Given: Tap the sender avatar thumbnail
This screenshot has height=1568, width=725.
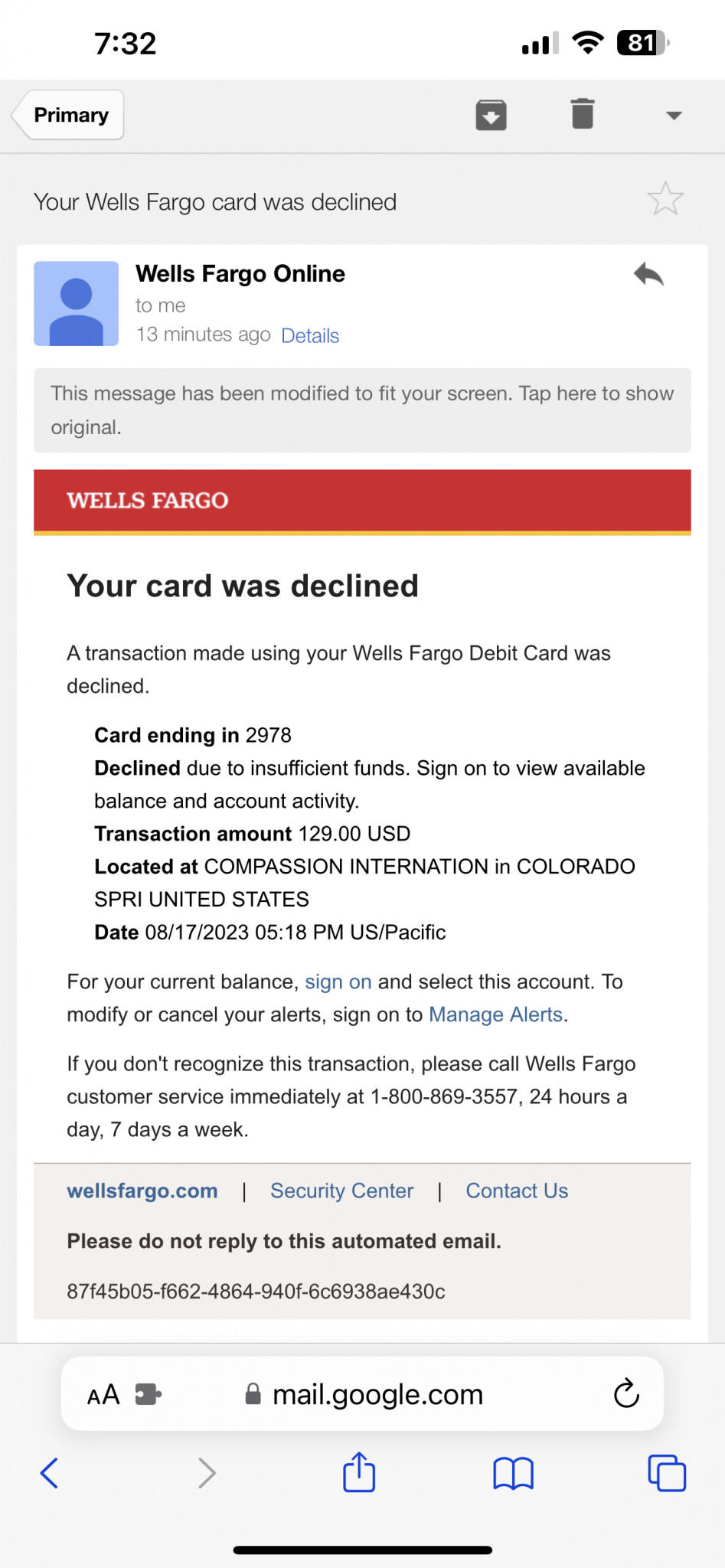Looking at the screenshot, I should click(76, 304).
